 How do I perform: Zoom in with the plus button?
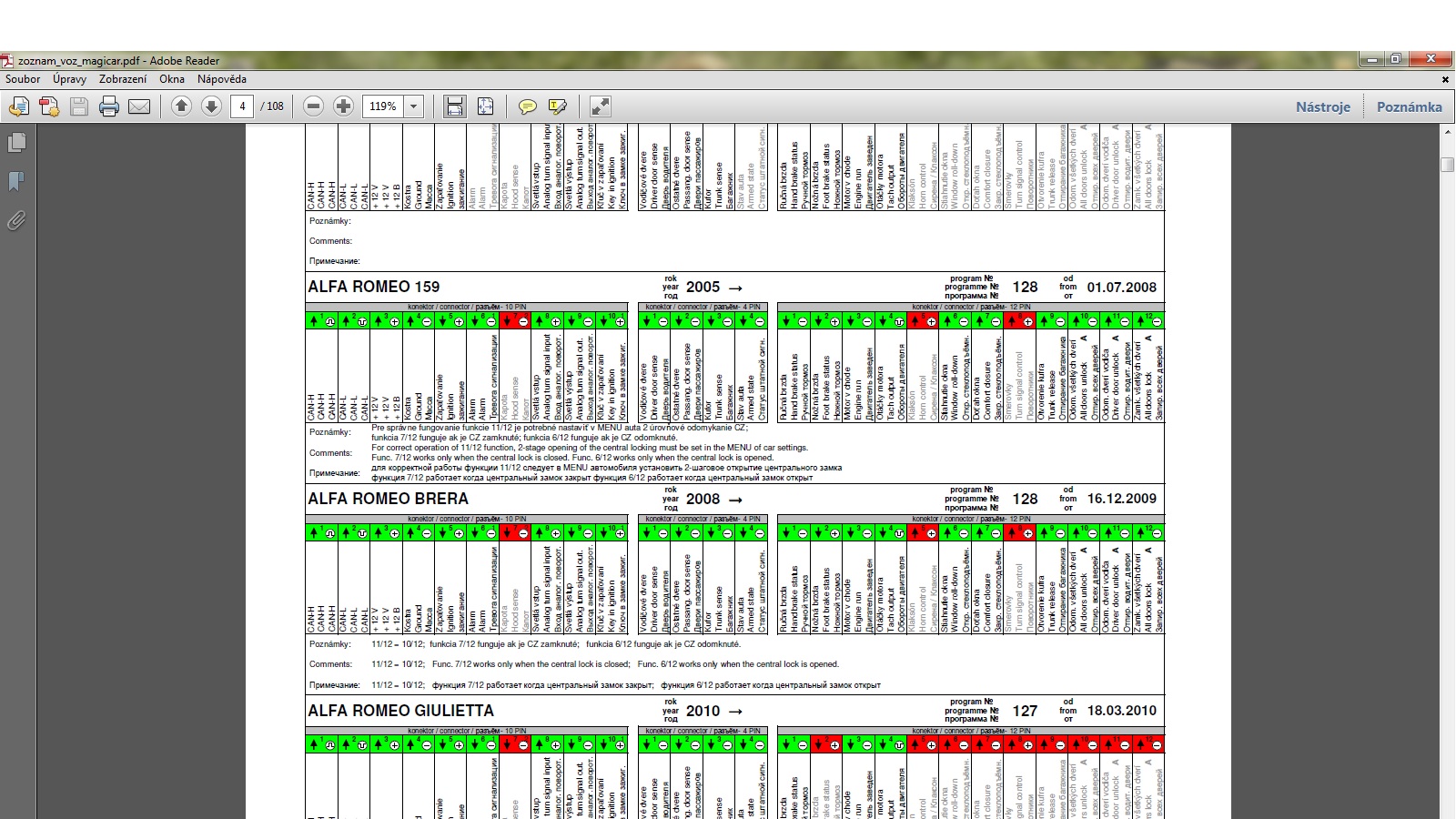(343, 106)
